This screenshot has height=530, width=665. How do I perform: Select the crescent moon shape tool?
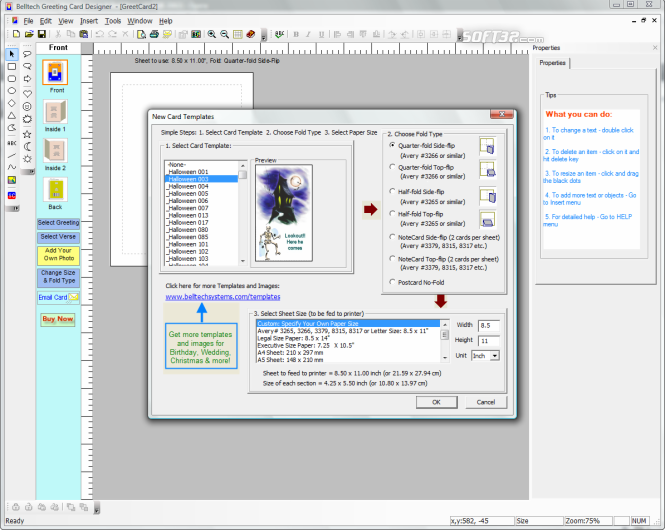click(x=27, y=147)
